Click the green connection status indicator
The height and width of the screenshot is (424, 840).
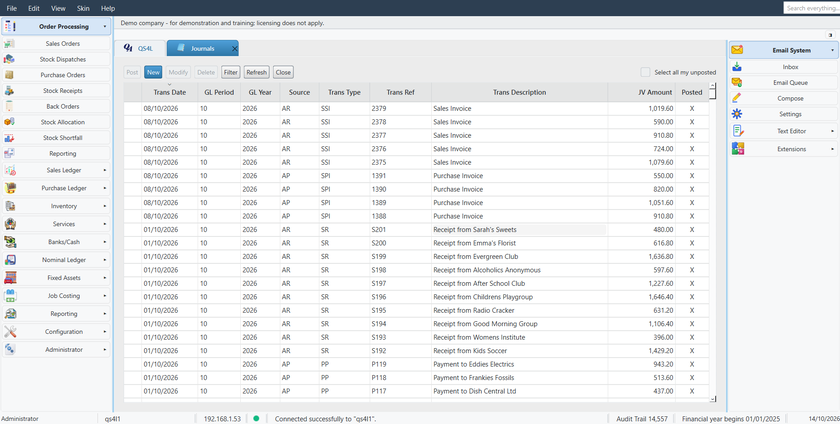(256, 419)
